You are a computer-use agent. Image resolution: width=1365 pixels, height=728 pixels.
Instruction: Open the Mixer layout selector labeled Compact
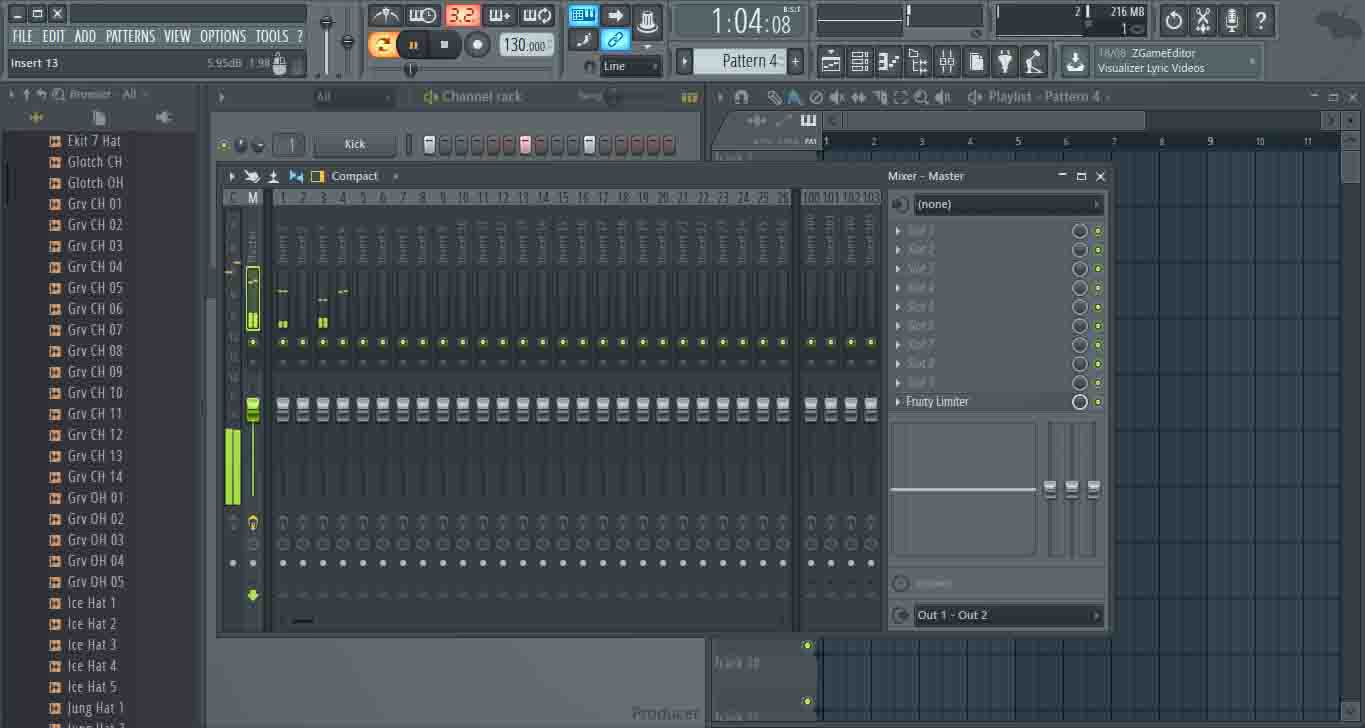355,176
